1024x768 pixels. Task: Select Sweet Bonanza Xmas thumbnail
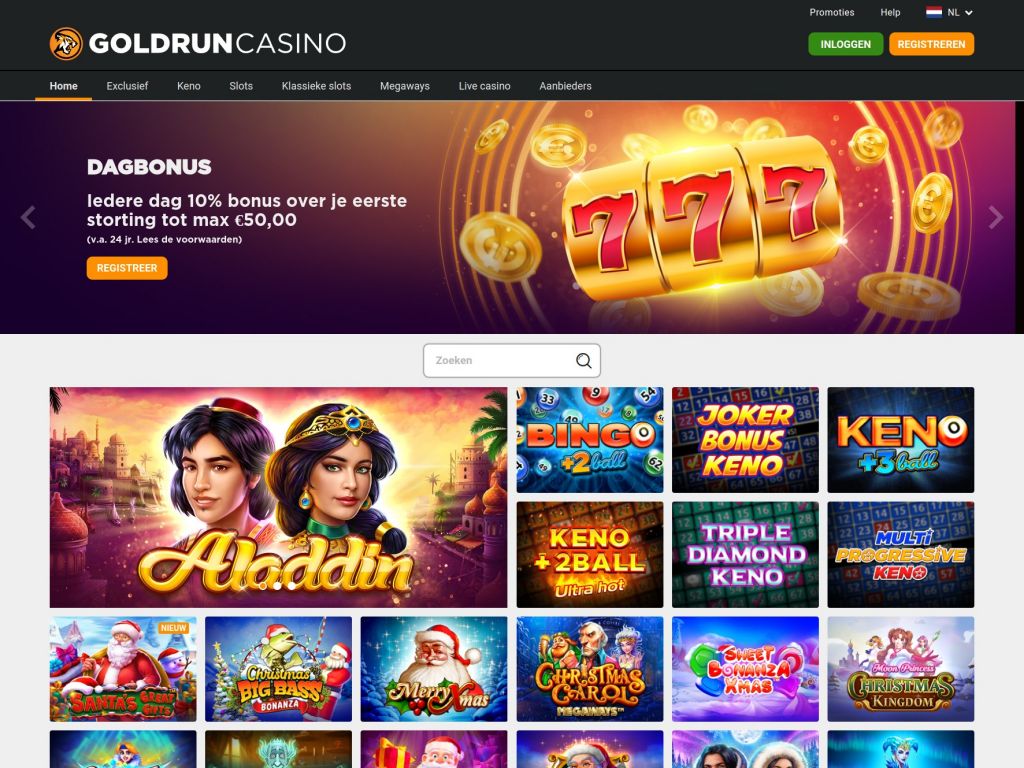[x=745, y=669]
